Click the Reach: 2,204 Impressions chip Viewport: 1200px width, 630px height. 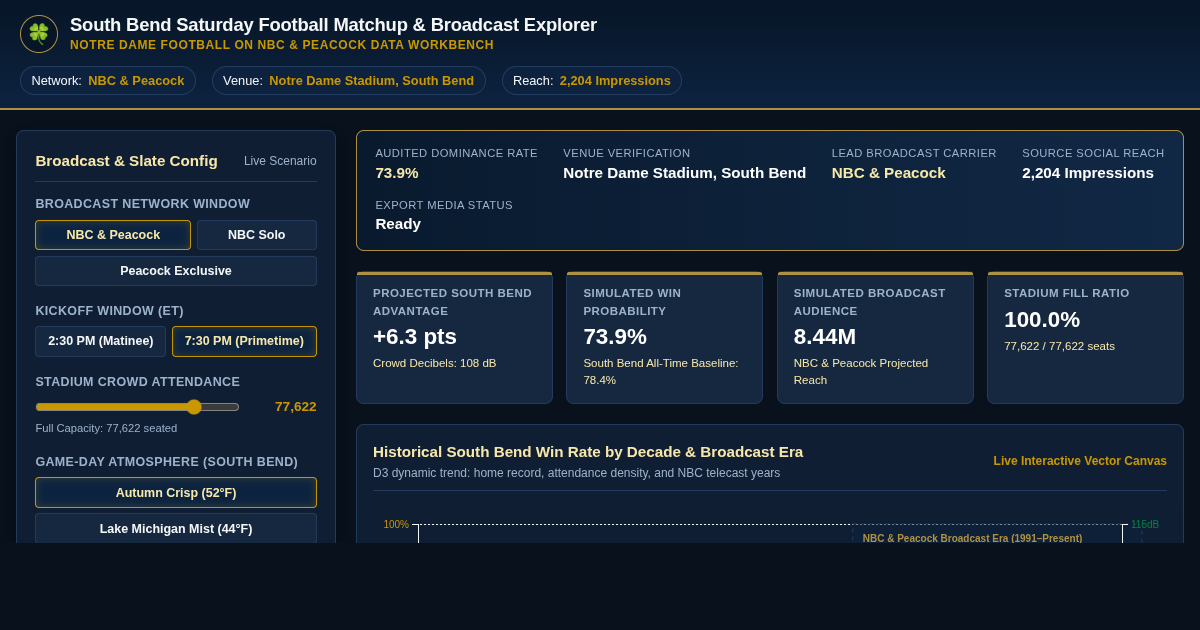tap(592, 81)
